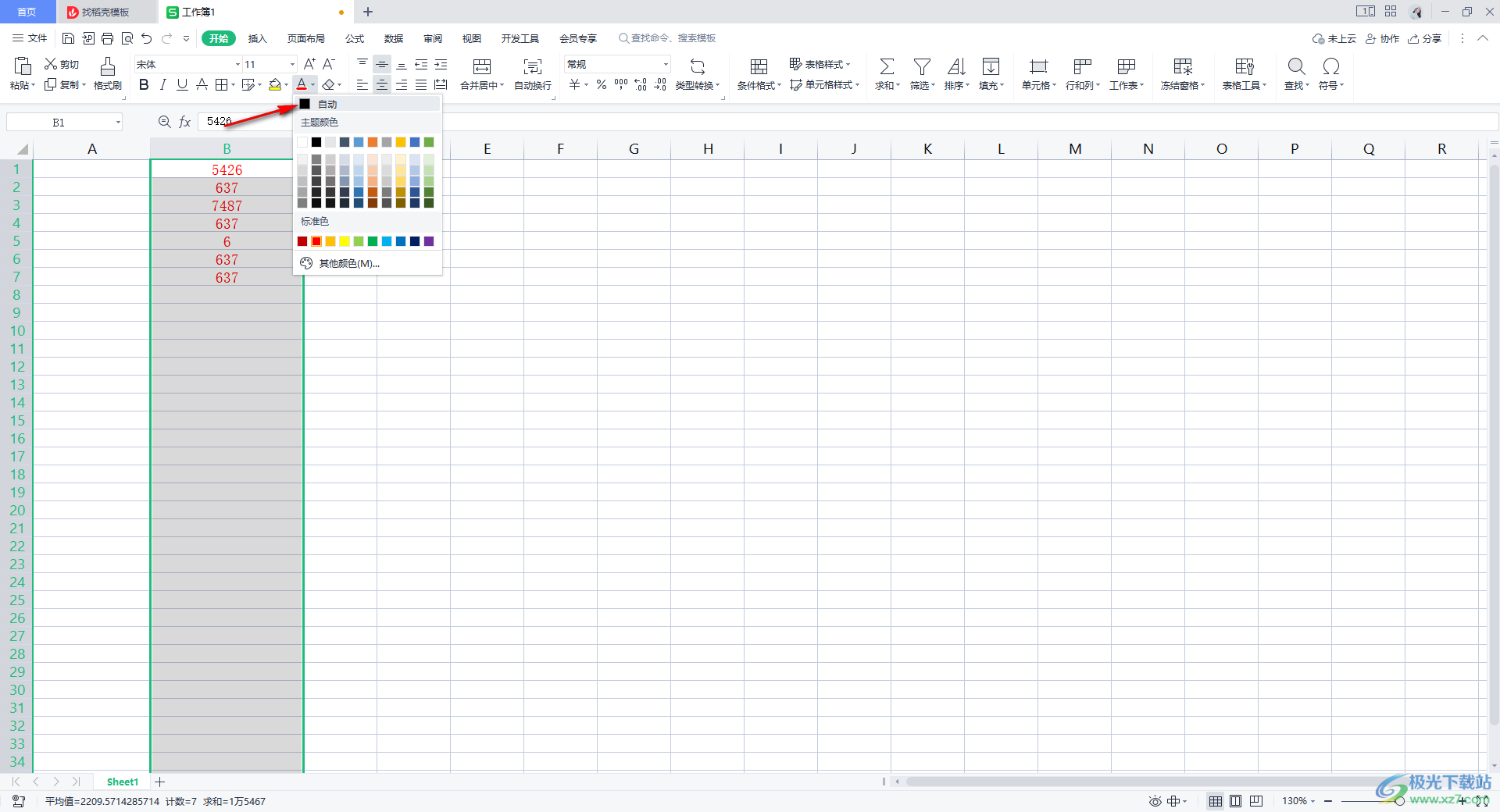Switch to the 公式 (Formulas) tab
Viewport: 1500px width, 812px height.
355,38
